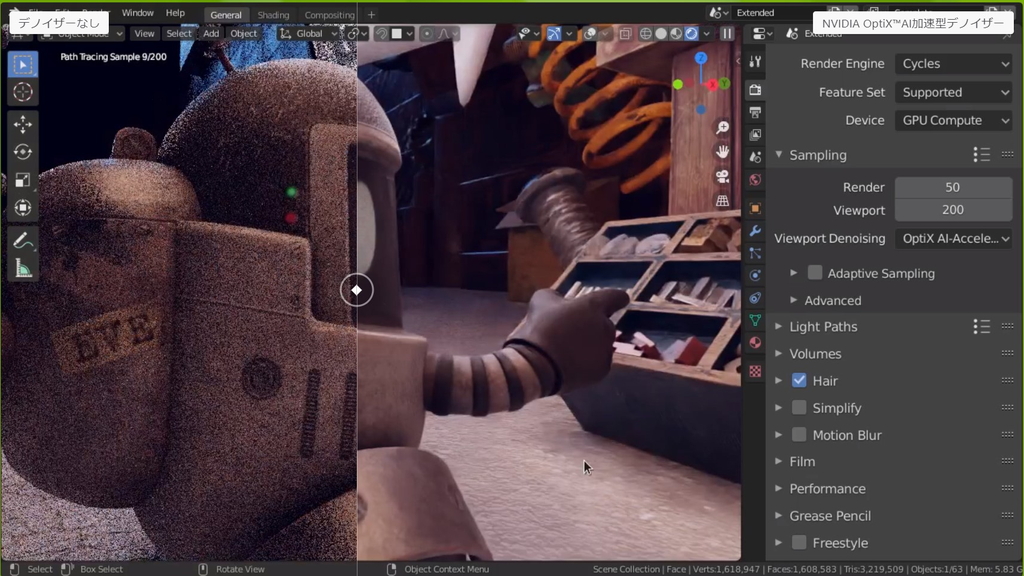Image resolution: width=1024 pixels, height=576 pixels.
Task: Activate the Measure tool
Action: [x=23, y=267]
